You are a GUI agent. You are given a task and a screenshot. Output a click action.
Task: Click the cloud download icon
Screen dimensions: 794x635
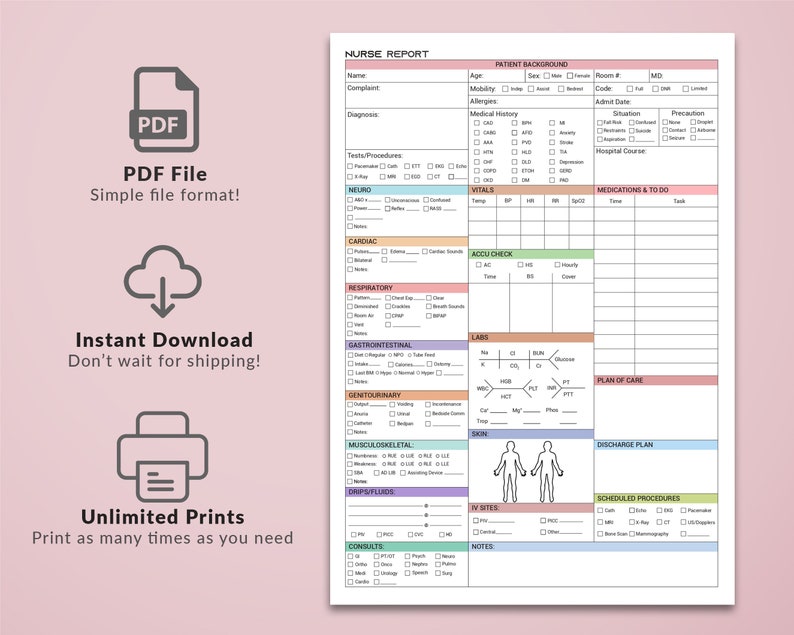tap(163, 282)
